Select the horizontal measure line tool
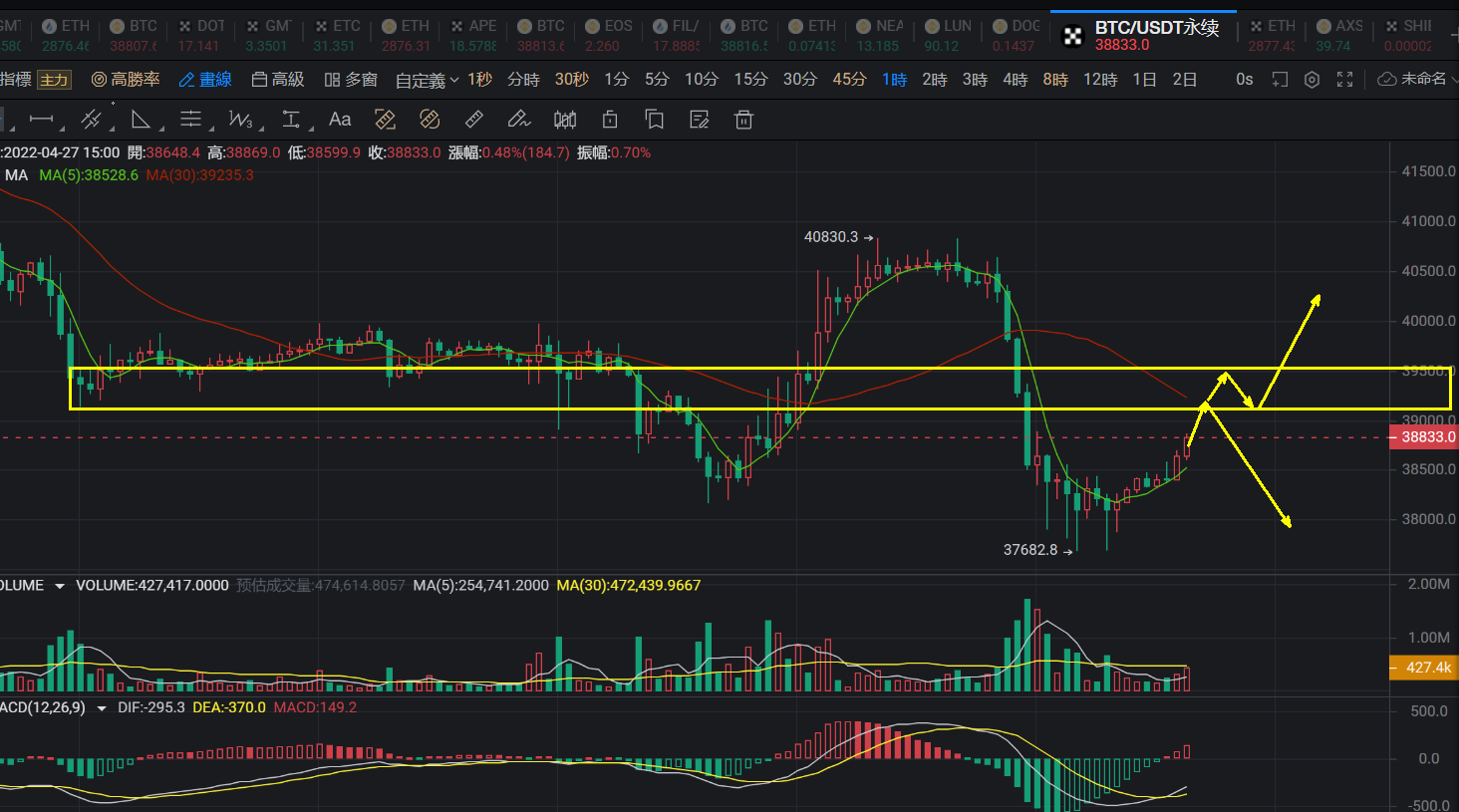The image size is (1459, 812). pos(42,120)
